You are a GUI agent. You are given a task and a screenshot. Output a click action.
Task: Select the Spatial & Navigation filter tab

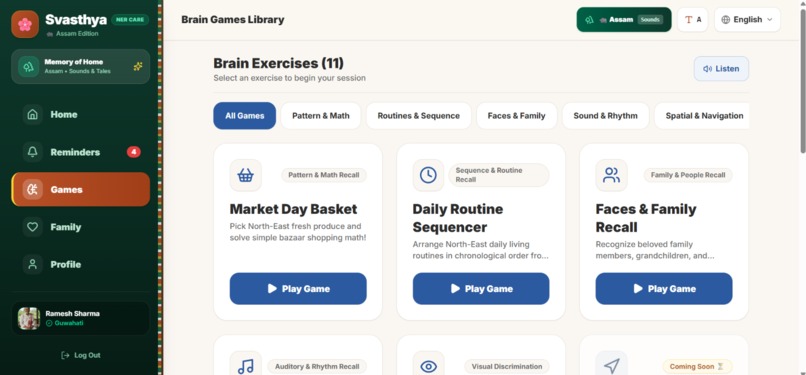702,116
